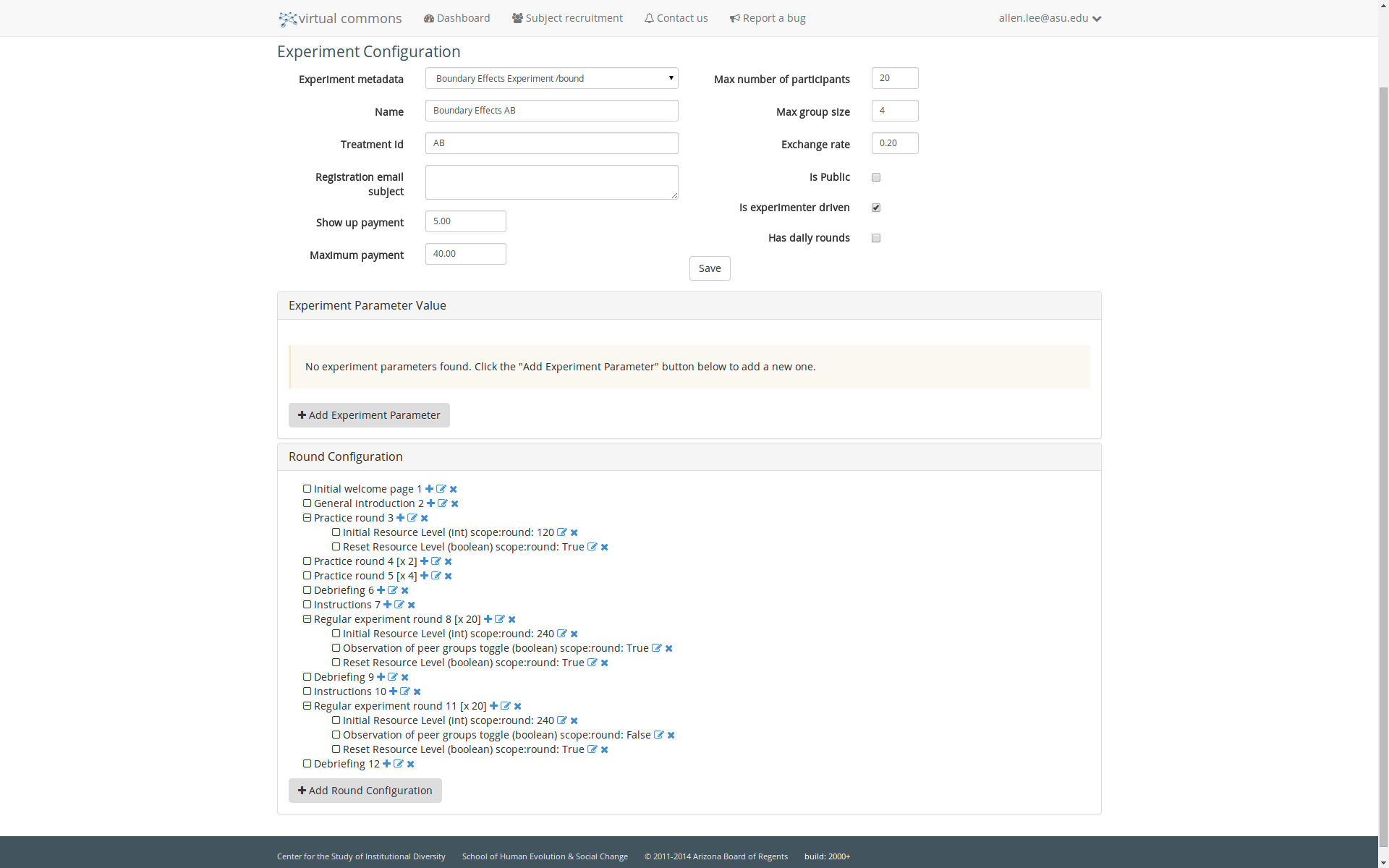Viewport: 1389px width, 868px height.
Task: Enable the Has daily rounds checkbox
Action: pos(876,238)
